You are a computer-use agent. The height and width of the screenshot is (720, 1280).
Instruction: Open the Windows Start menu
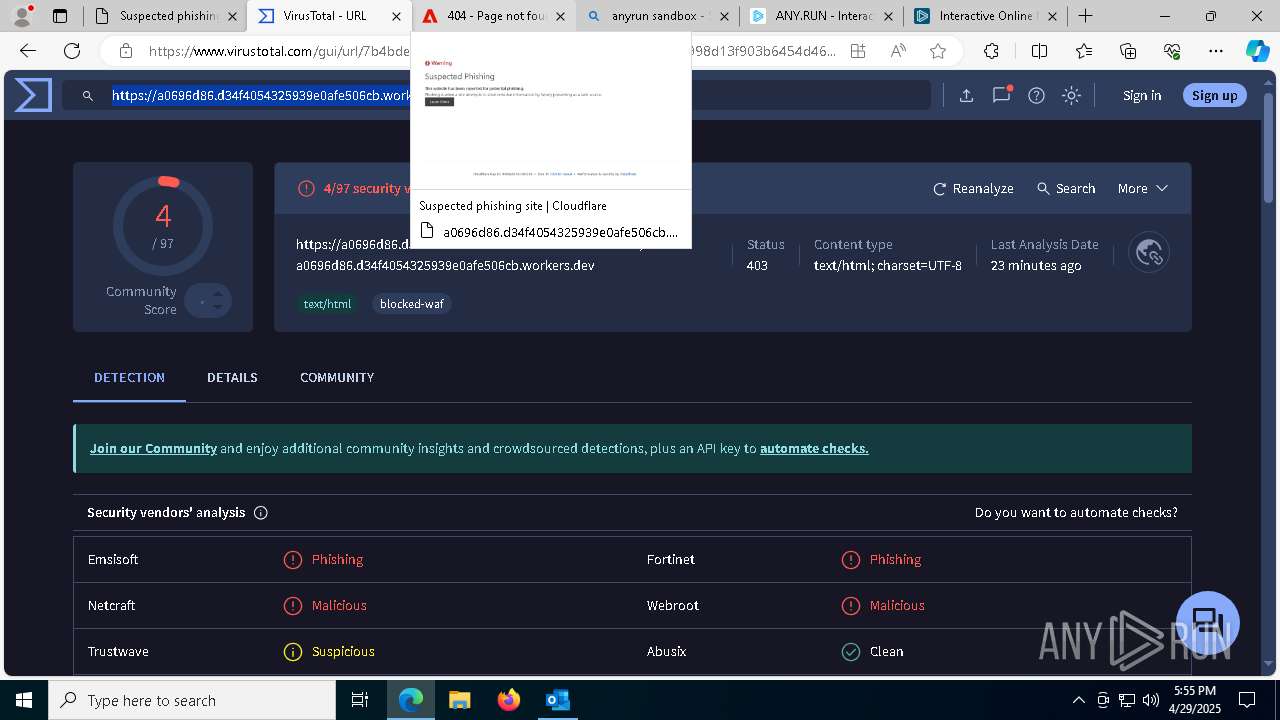(24, 700)
